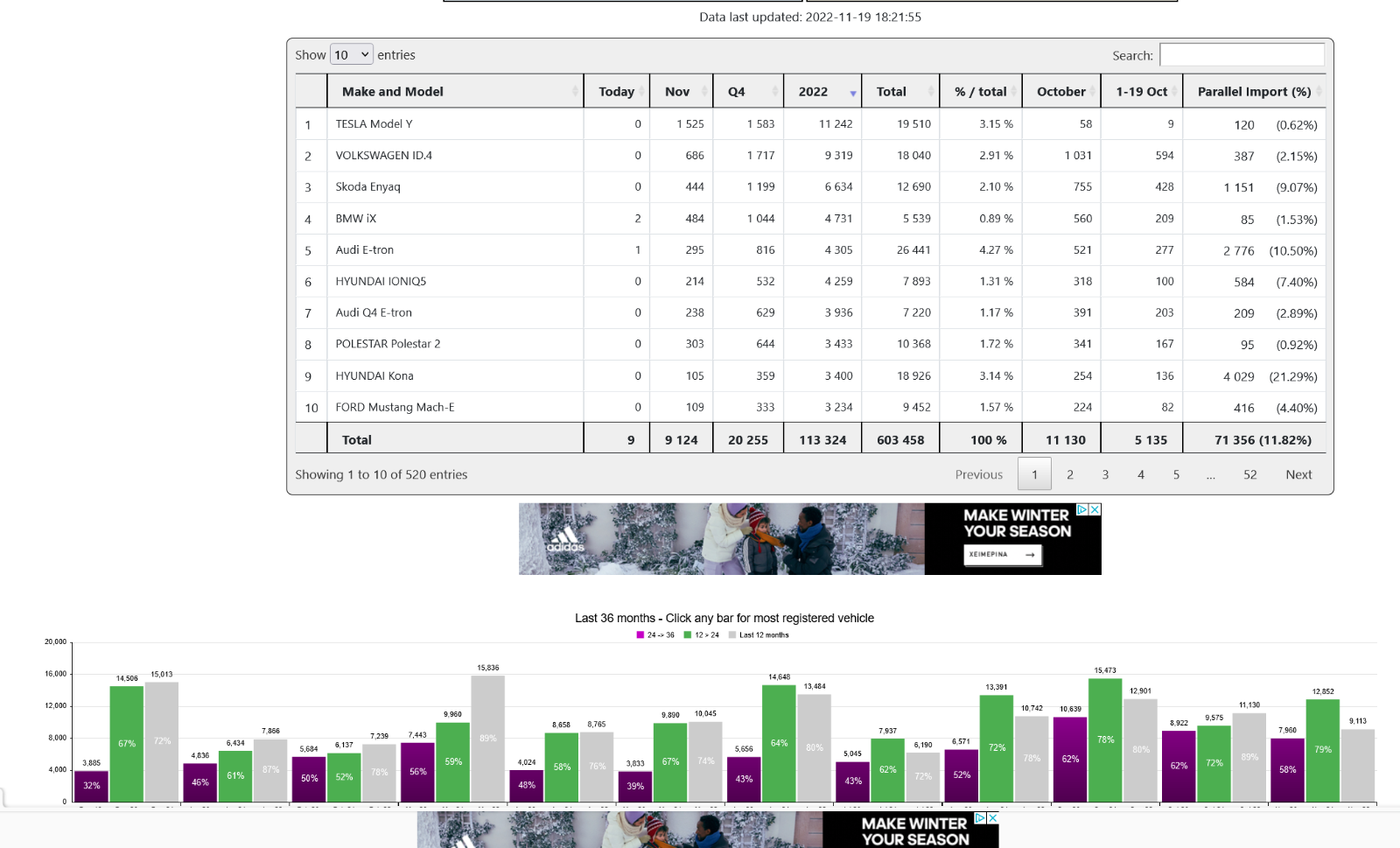Viewport: 1400px width, 848px height.
Task: Click the 71 356 (11.82%) total cell
Action: tap(1255, 439)
